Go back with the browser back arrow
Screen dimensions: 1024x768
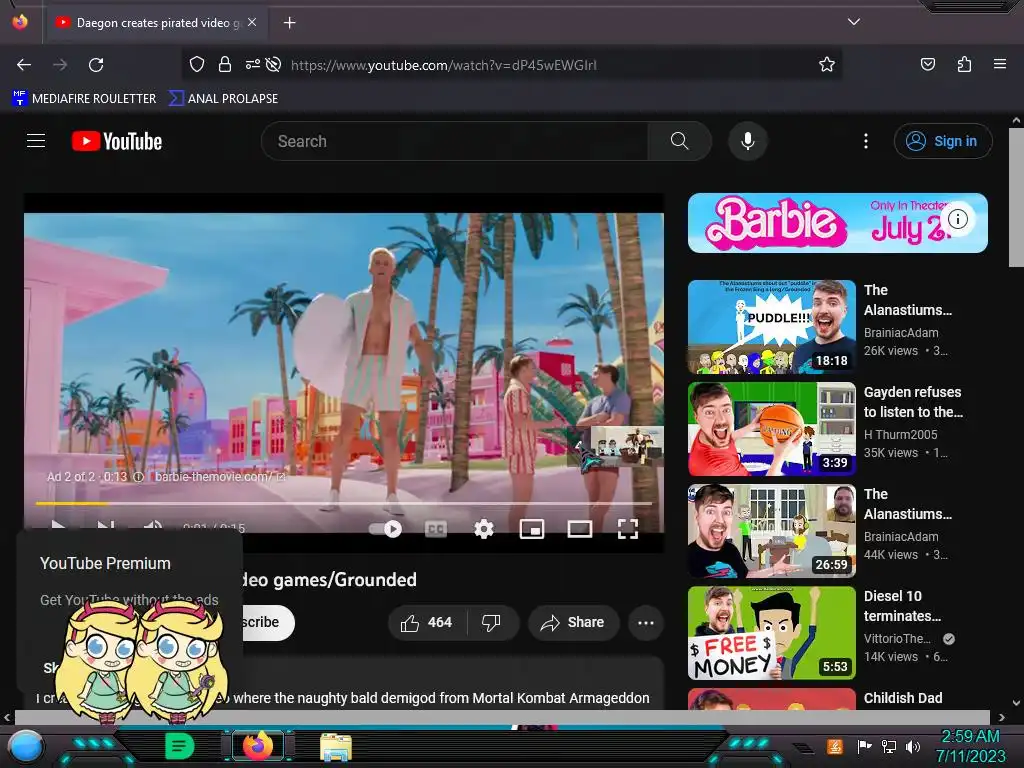(24, 65)
